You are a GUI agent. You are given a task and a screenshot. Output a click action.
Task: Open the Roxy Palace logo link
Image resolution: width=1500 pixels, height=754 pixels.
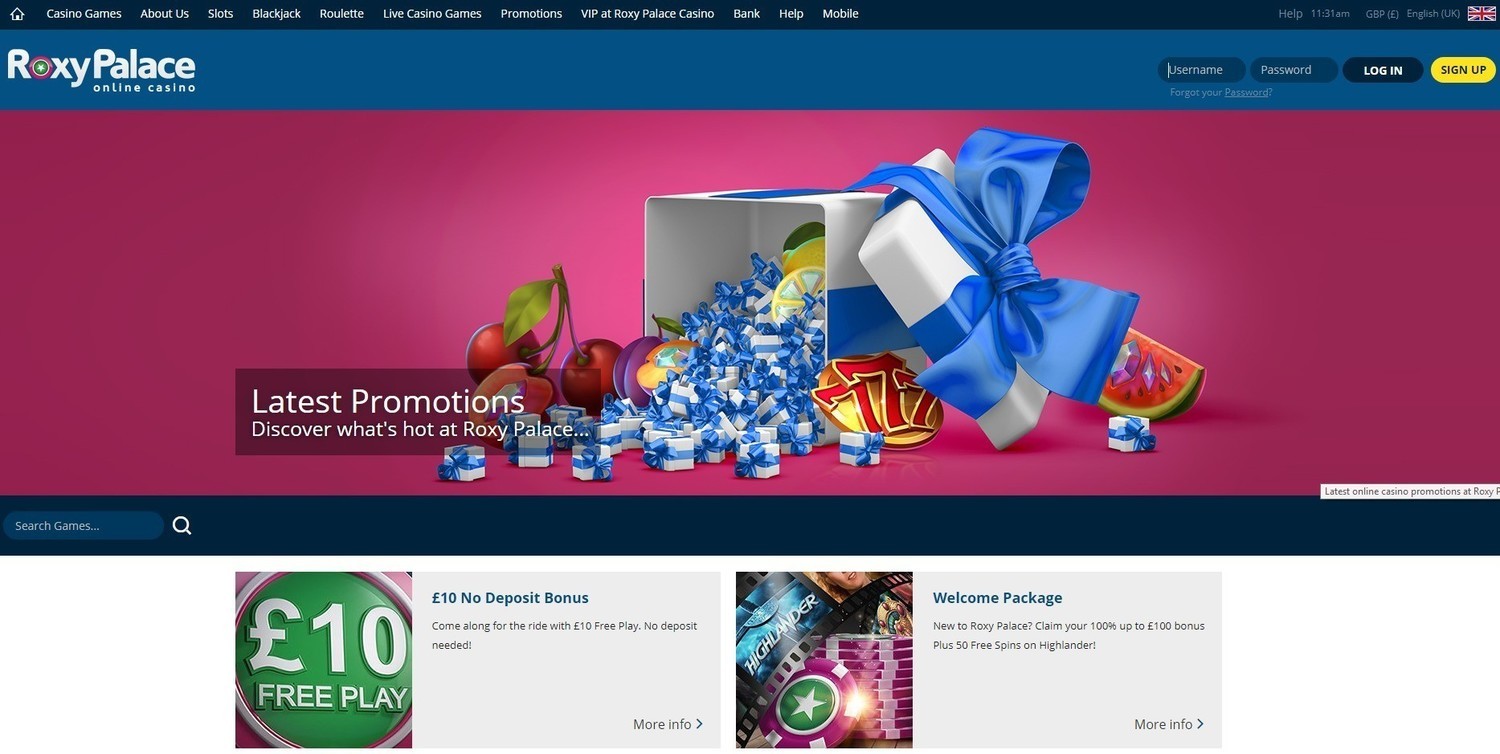point(101,70)
